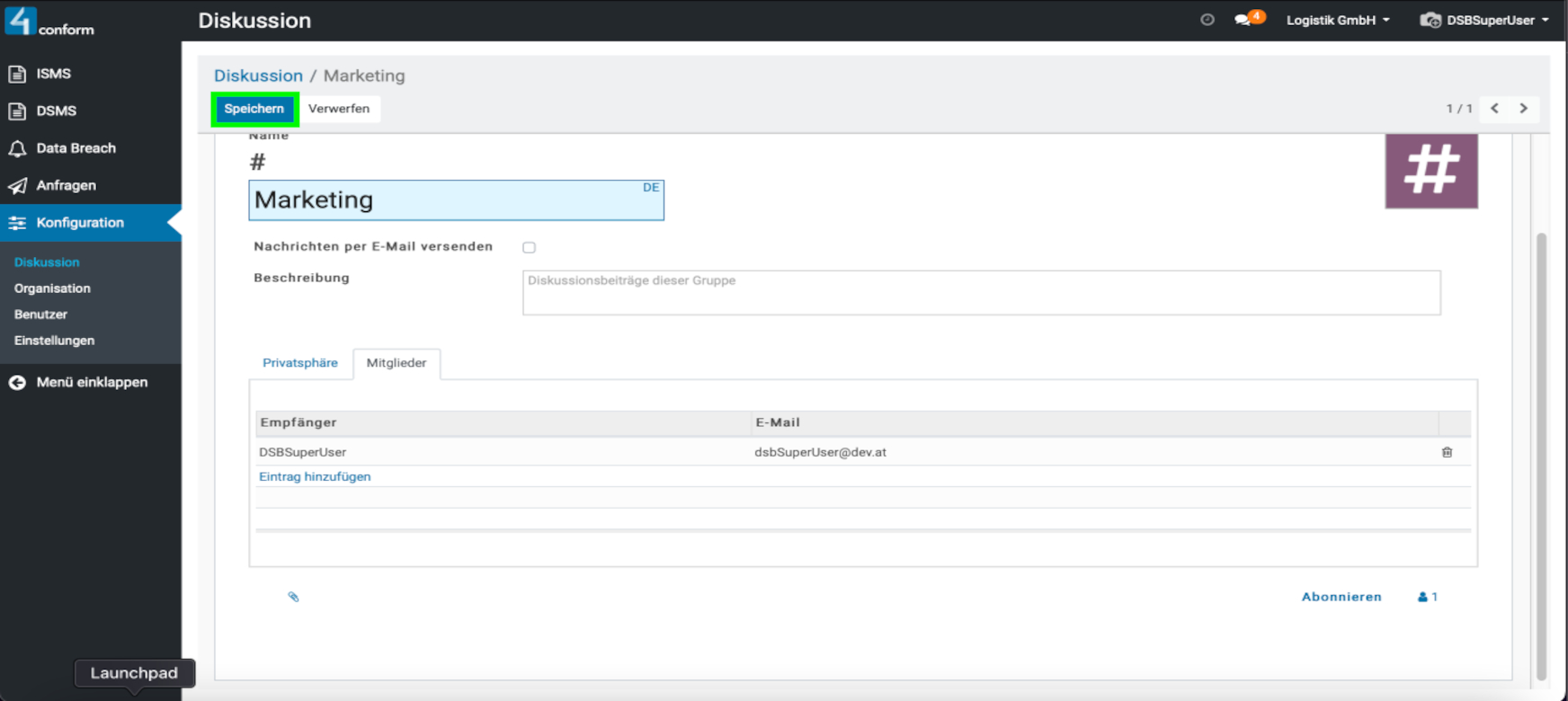
Task: Open Data Breach in the sidebar
Action: (x=76, y=148)
